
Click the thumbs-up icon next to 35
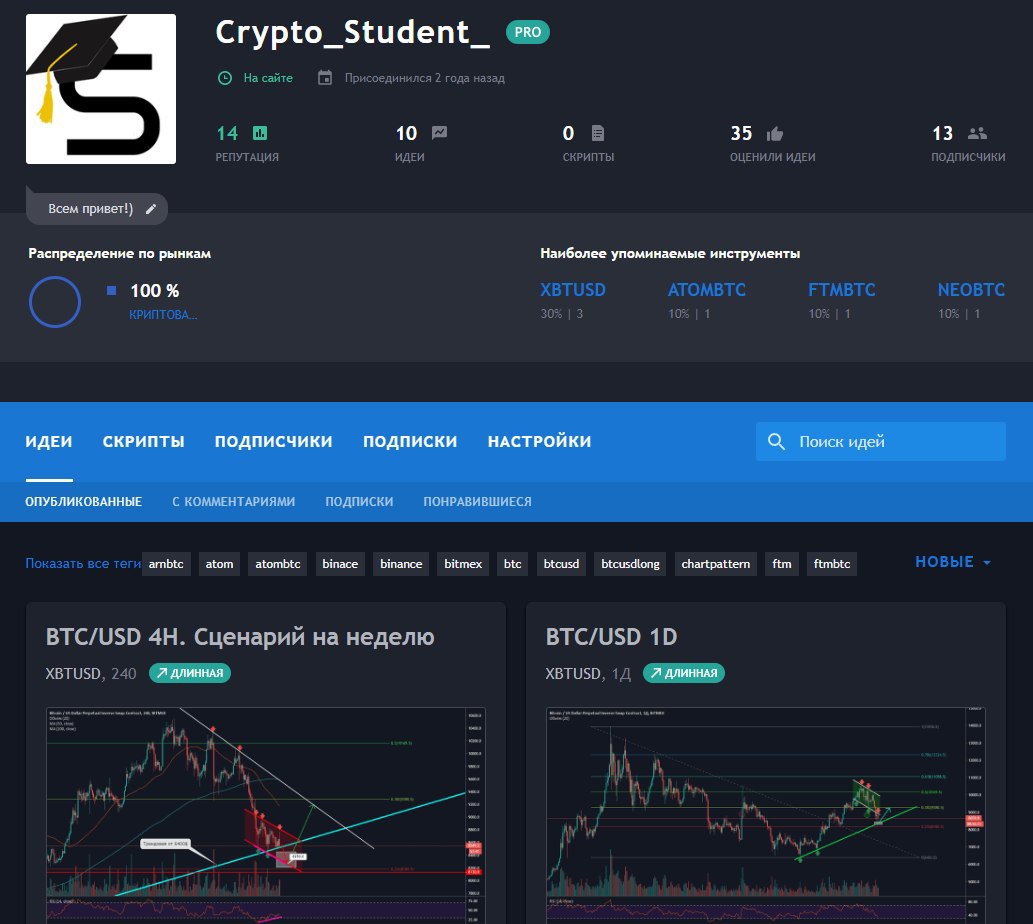775,134
